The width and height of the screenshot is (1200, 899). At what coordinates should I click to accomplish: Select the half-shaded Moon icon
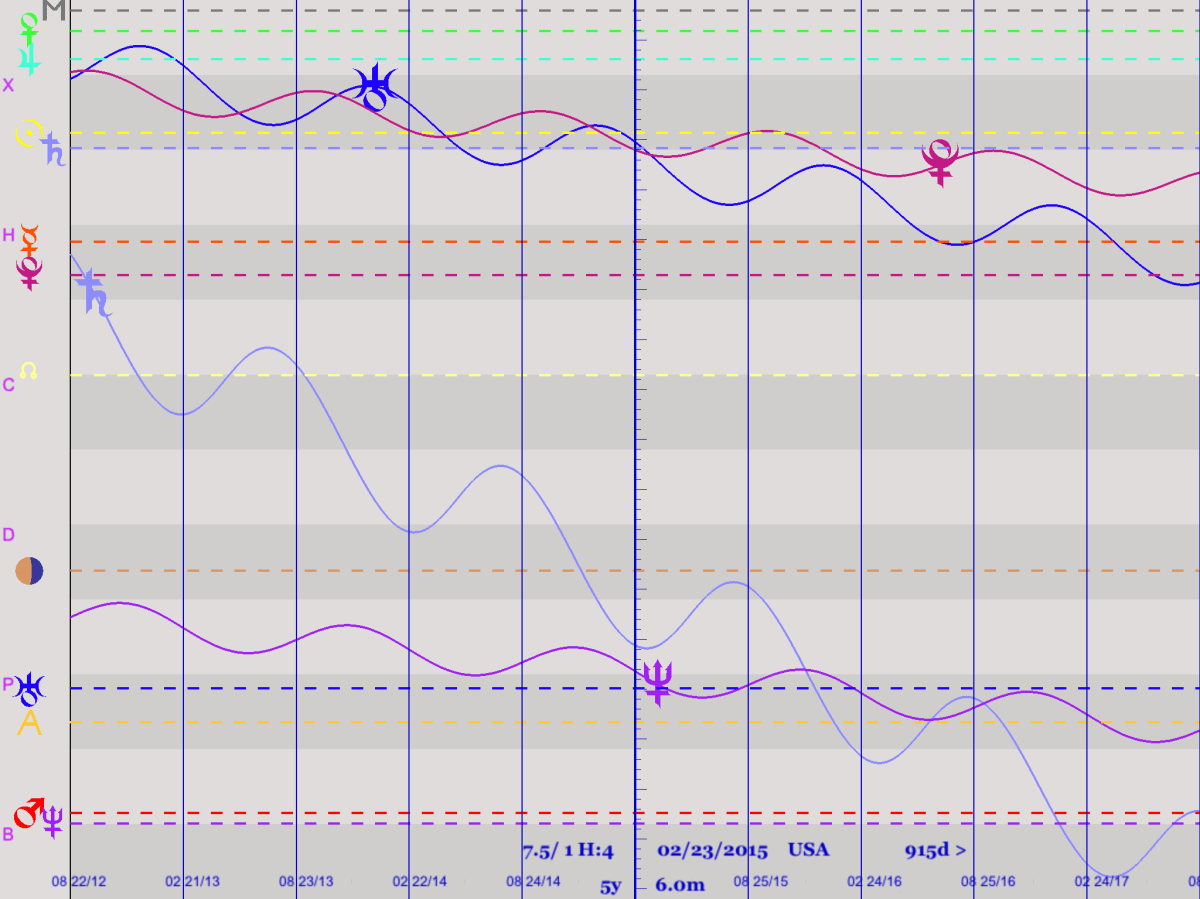pyautogui.click(x=29, y=571)
